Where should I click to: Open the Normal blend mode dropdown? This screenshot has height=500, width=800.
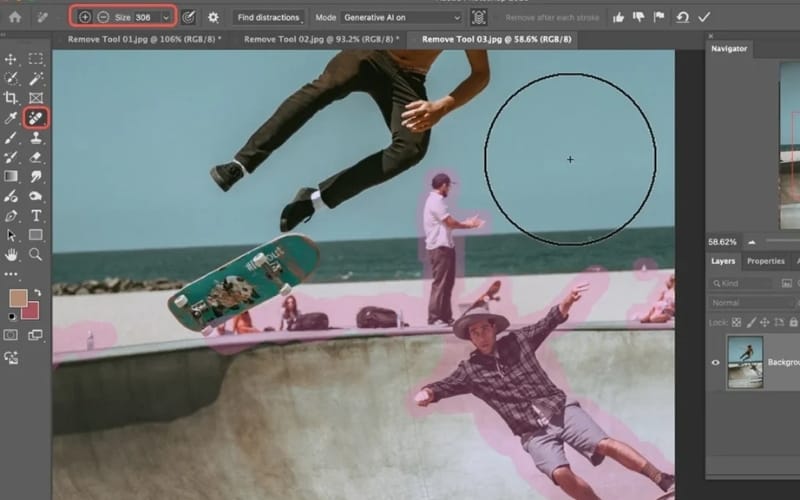[754, 303]
